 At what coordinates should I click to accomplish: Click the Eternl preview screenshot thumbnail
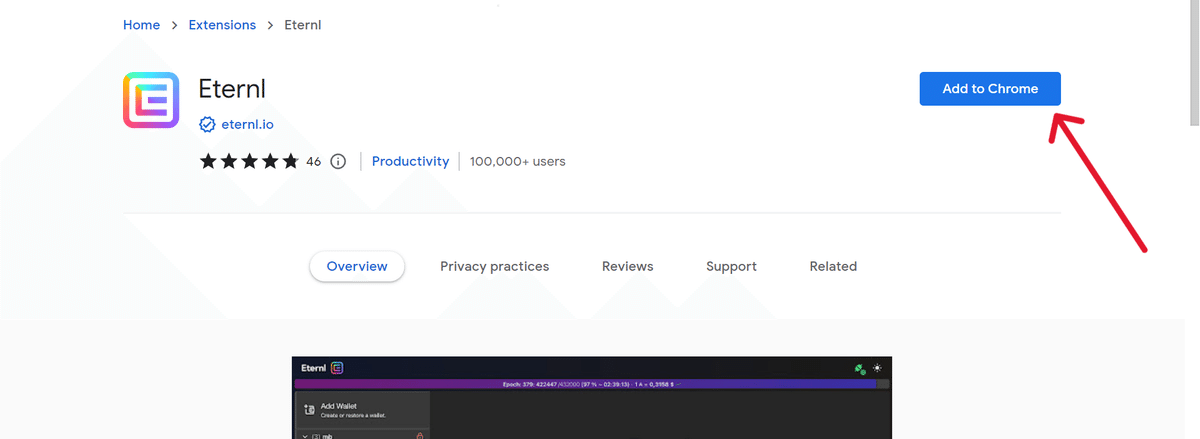[592, 398]
